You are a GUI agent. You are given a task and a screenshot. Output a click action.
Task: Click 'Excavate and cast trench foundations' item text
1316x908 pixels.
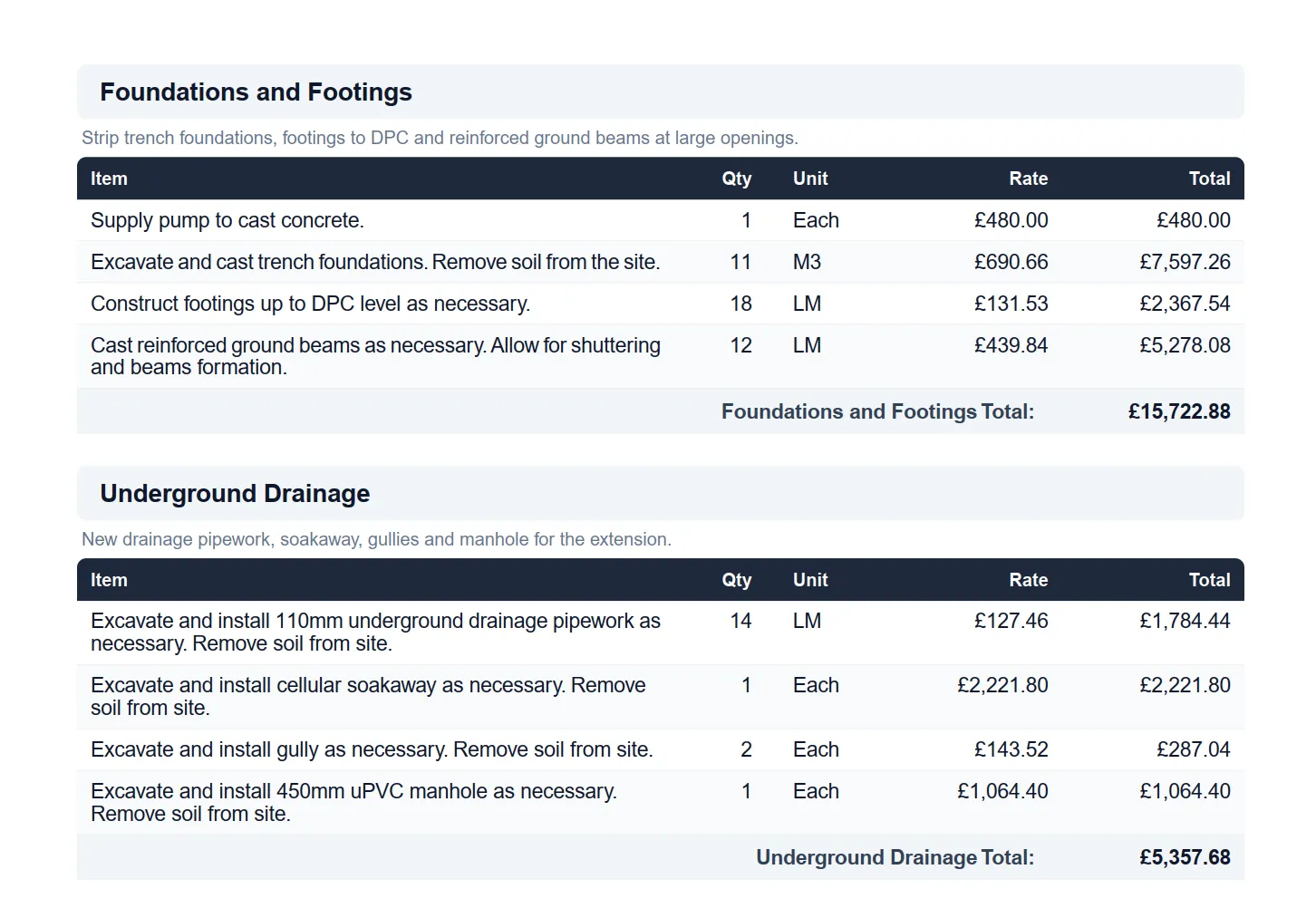pos(375,262)
